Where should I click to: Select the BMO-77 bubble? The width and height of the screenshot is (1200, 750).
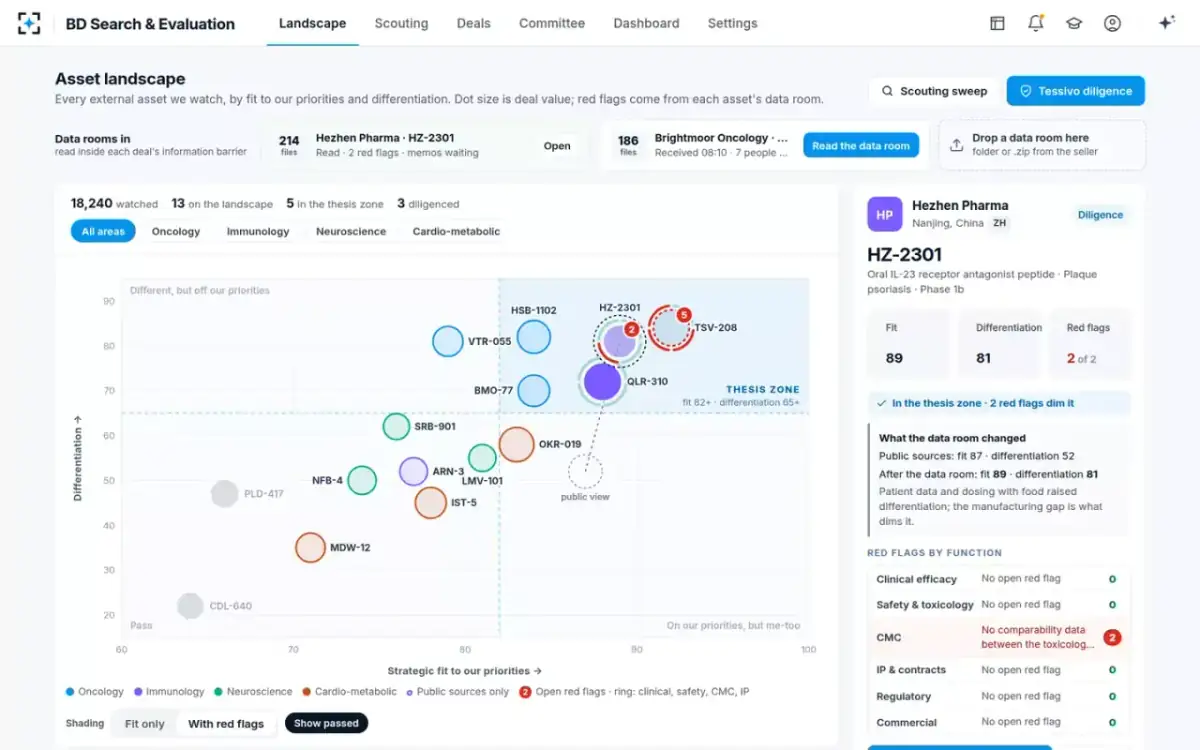click(x=534, y=390)
